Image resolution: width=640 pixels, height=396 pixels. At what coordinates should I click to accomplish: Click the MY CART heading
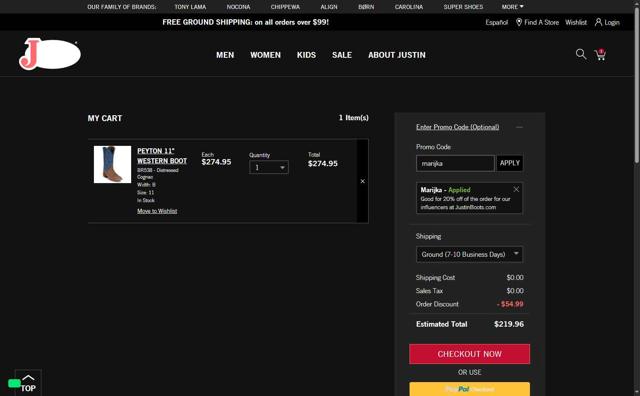[x=104, y=118]
